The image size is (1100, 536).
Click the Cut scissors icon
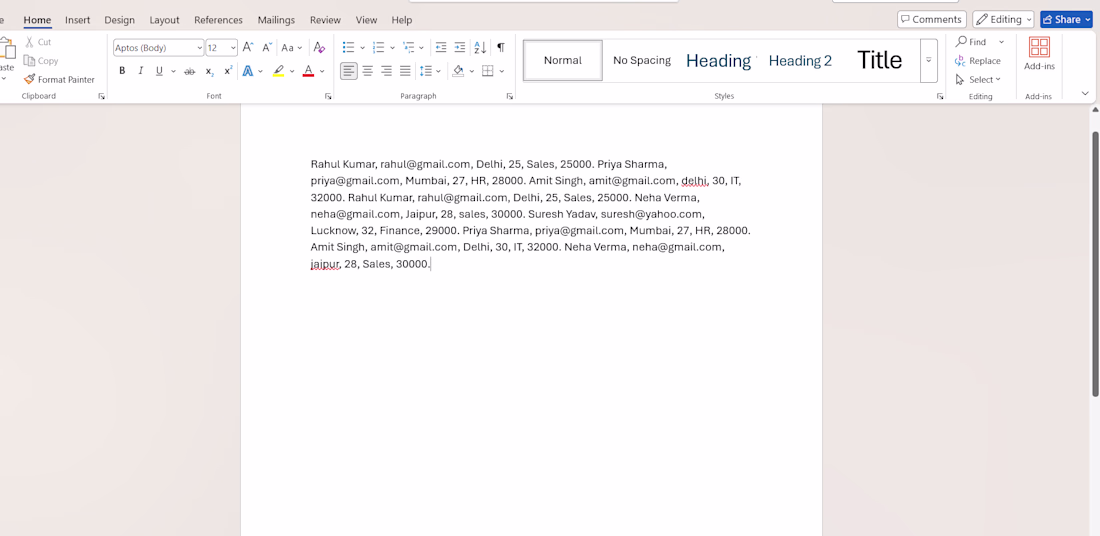[x=29, y=42]
